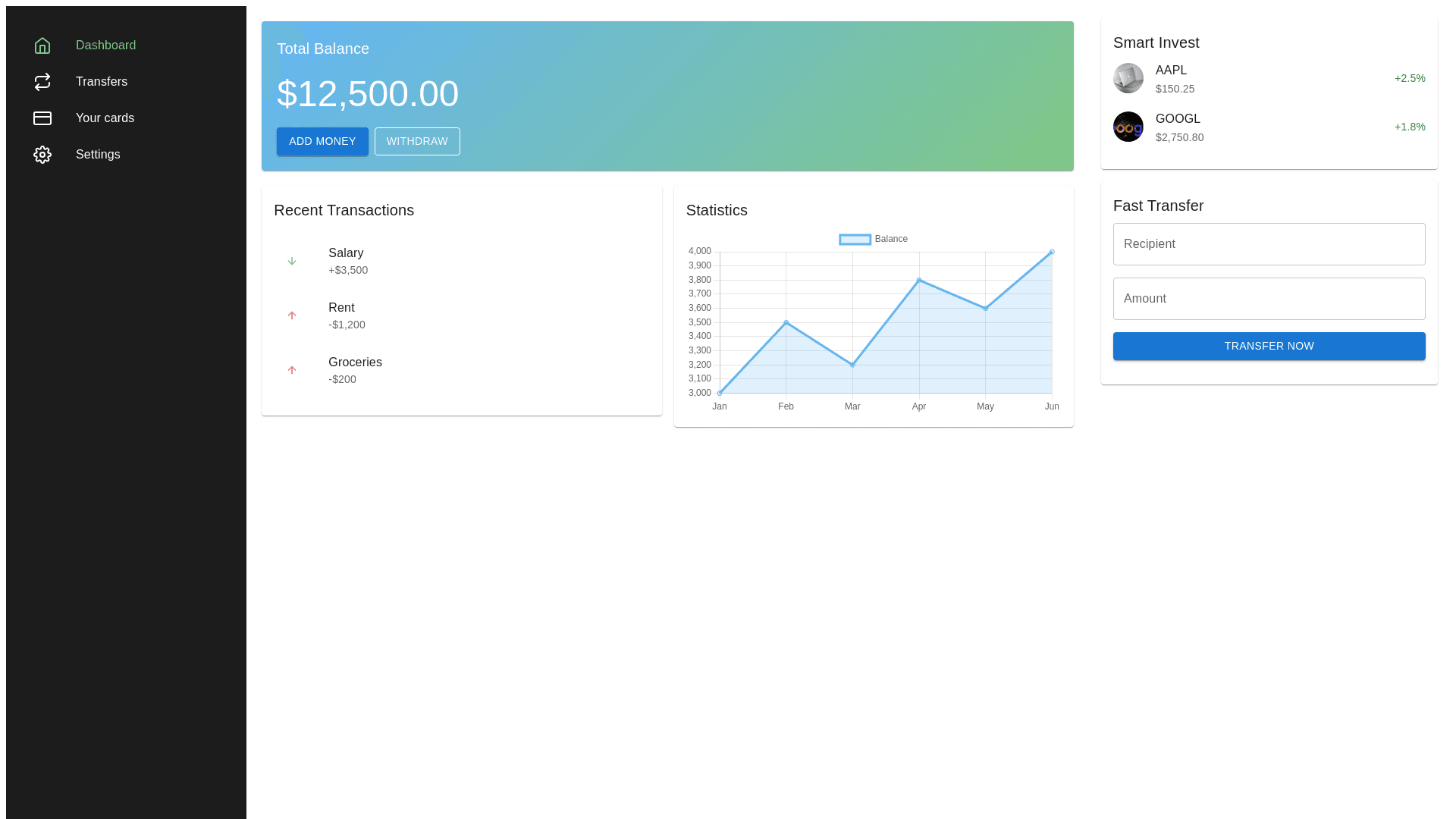Click the red arrow beside Groceries
This screenshot has width=1456, height=819.
click(292, 370)
